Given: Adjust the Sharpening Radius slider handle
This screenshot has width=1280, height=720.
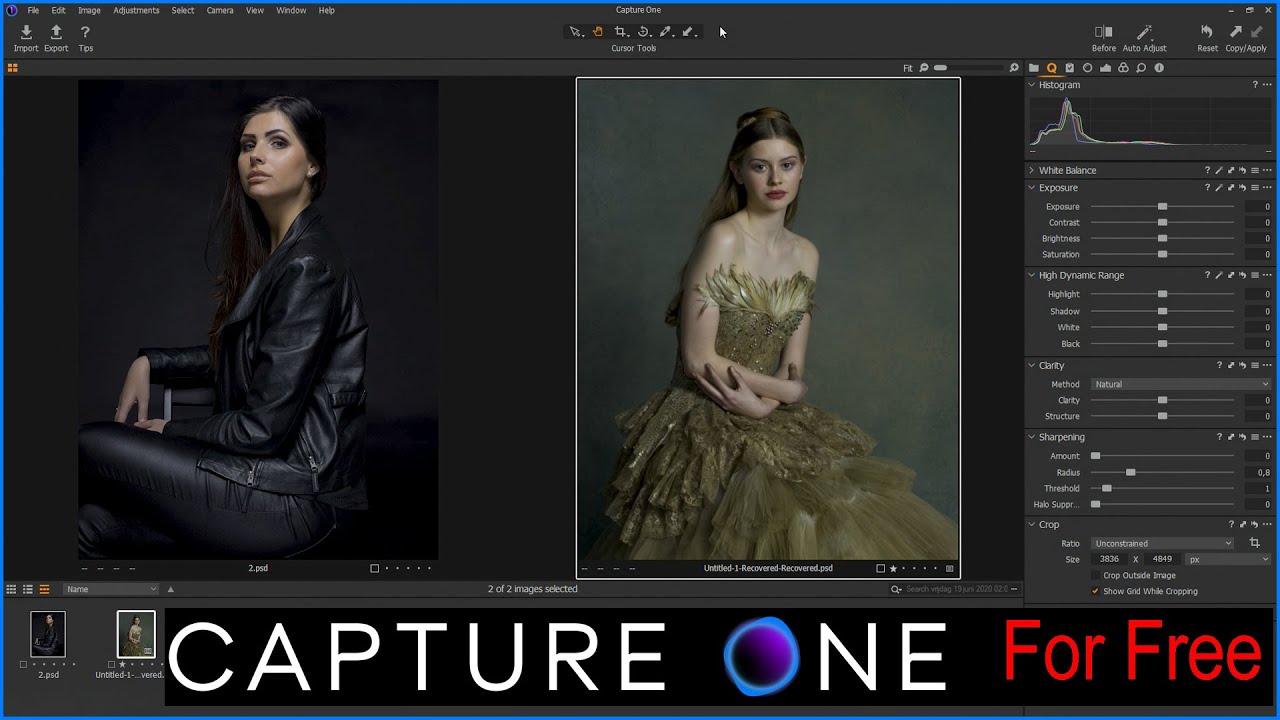Looking at the screenshot, I should pyautogui.click(x=1131, y=473).
